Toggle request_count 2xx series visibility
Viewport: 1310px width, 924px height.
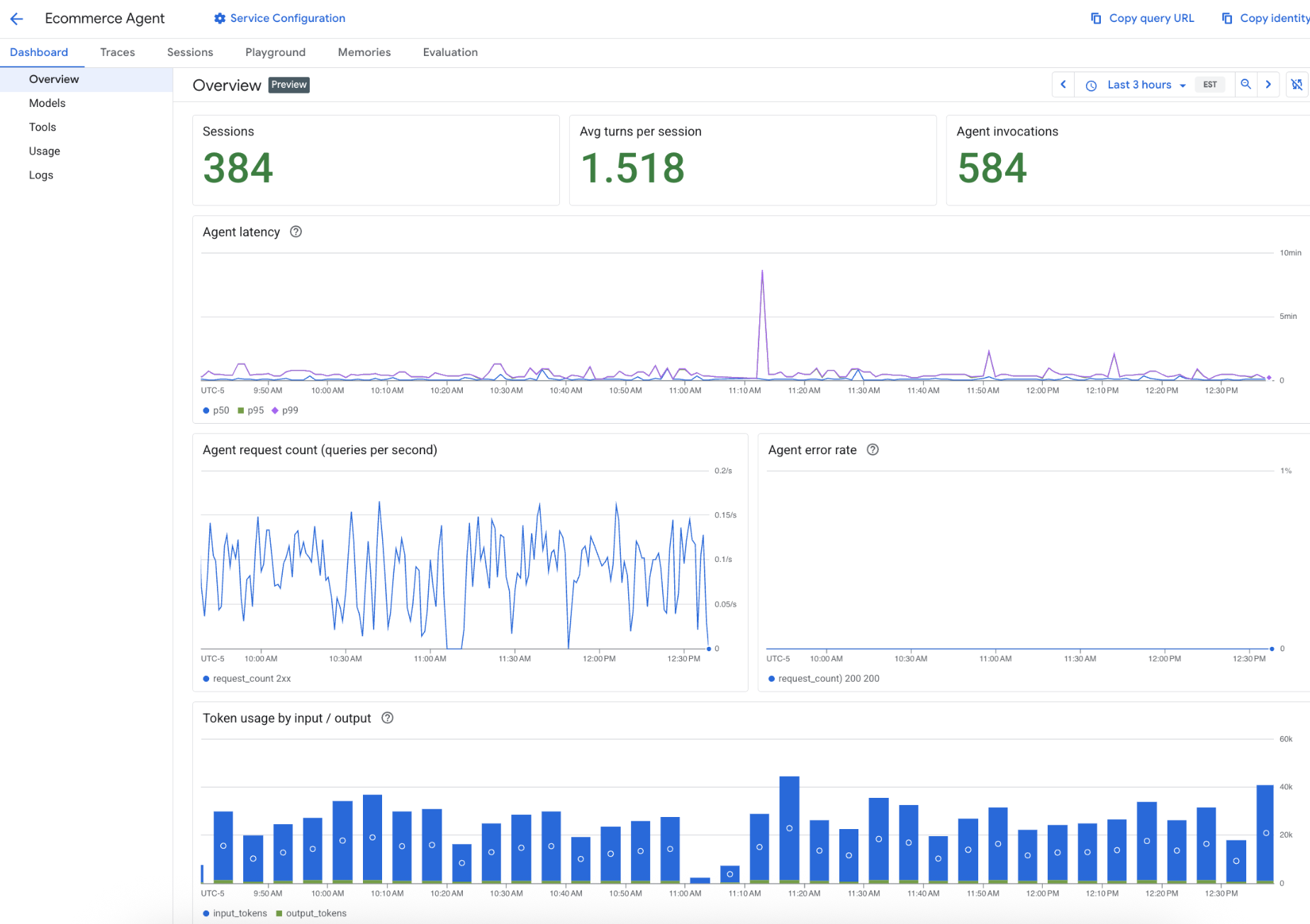pyautogui.click(x=246, y=678)
